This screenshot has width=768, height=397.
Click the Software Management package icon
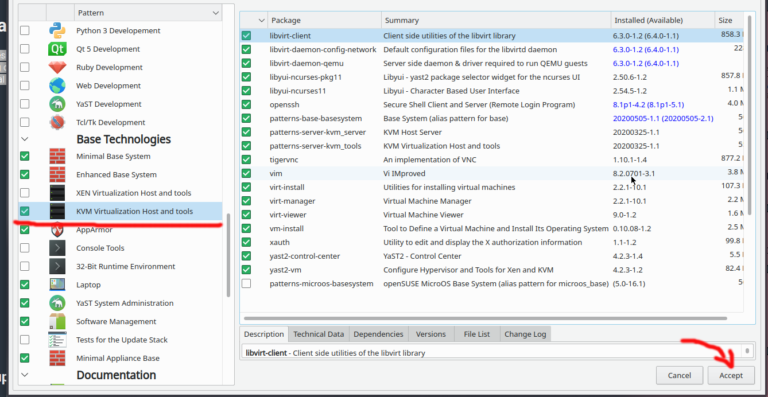click(57, 322)
